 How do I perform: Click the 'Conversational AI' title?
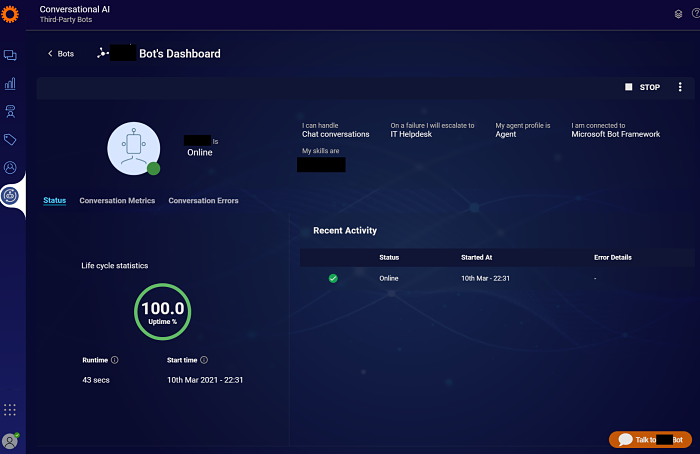pos(75,9)
